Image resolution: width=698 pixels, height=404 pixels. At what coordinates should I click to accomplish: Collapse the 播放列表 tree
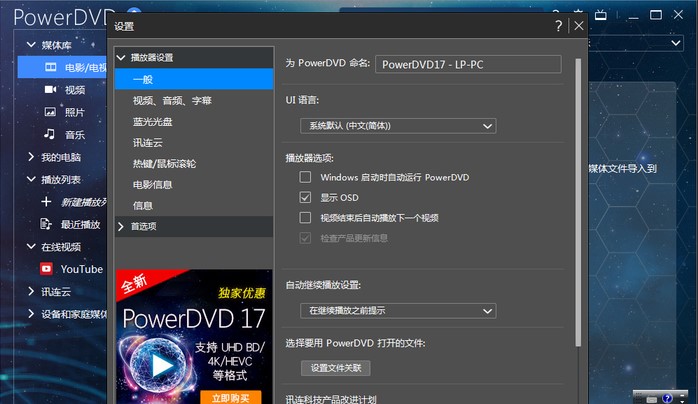click(31, 179)
